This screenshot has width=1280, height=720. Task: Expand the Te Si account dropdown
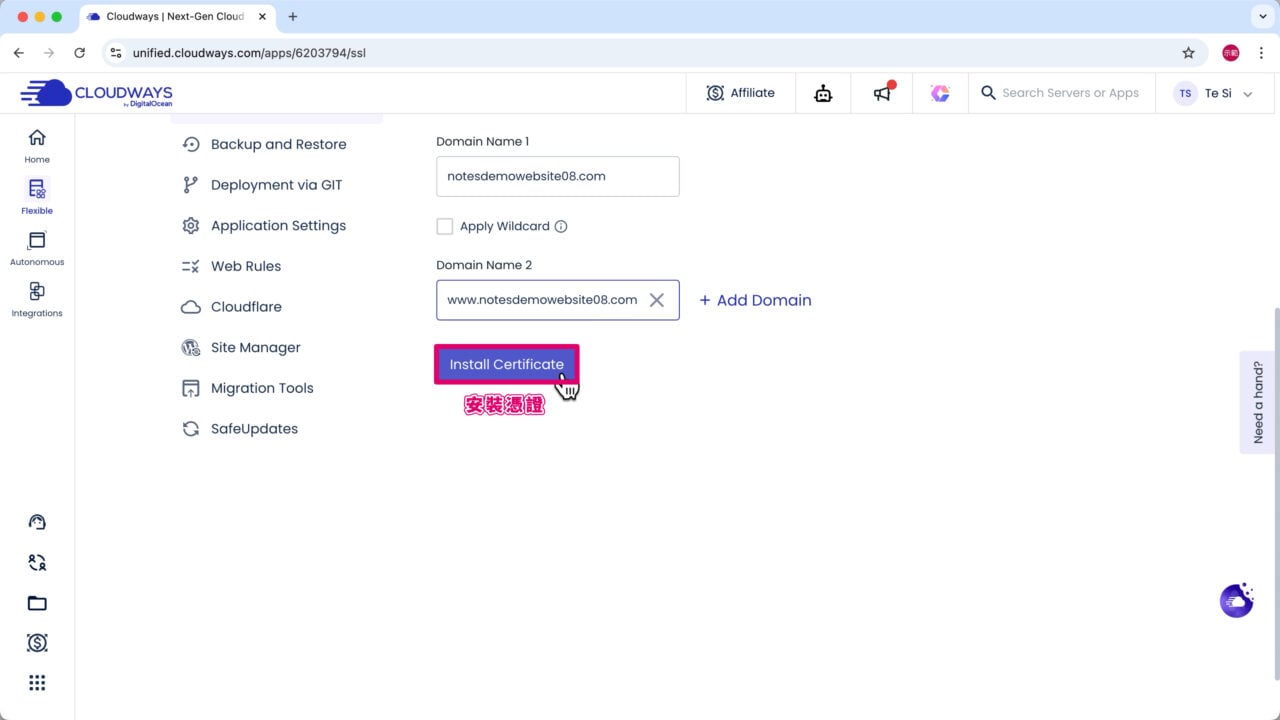pyautogui.click(x=1247, y=94)
